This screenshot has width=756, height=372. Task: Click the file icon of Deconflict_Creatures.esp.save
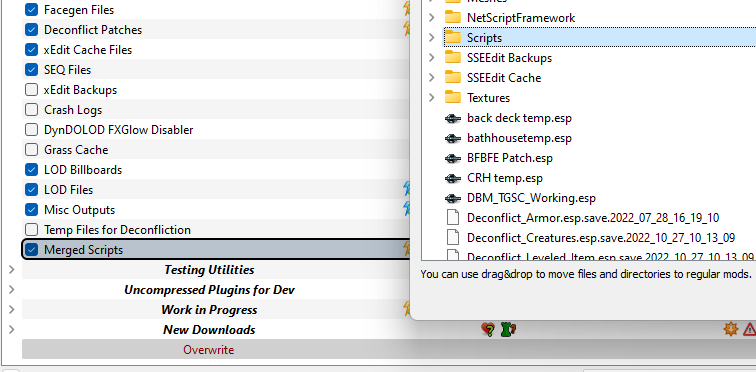453,238
